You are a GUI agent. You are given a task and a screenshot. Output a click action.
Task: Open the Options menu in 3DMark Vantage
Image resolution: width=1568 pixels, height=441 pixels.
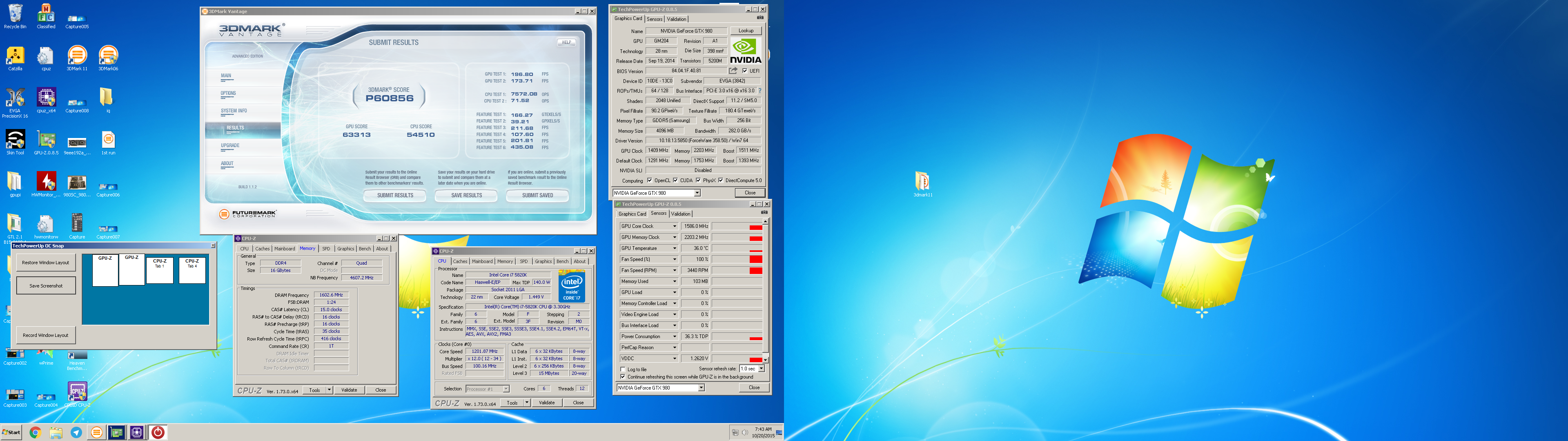tap(228, 93)
